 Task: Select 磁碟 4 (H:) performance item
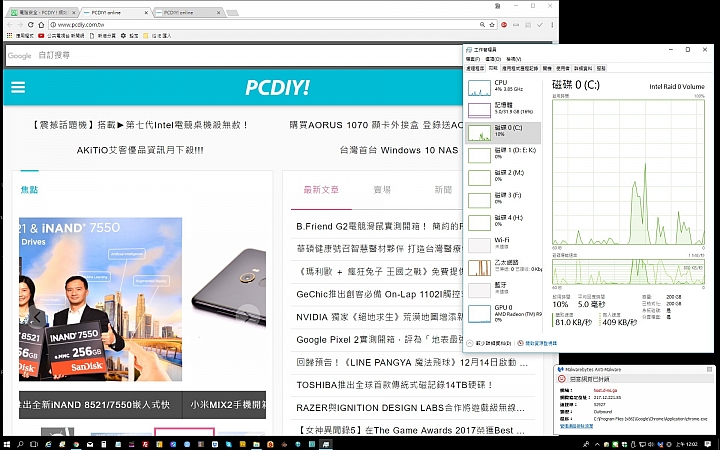[x=504, y=223]
